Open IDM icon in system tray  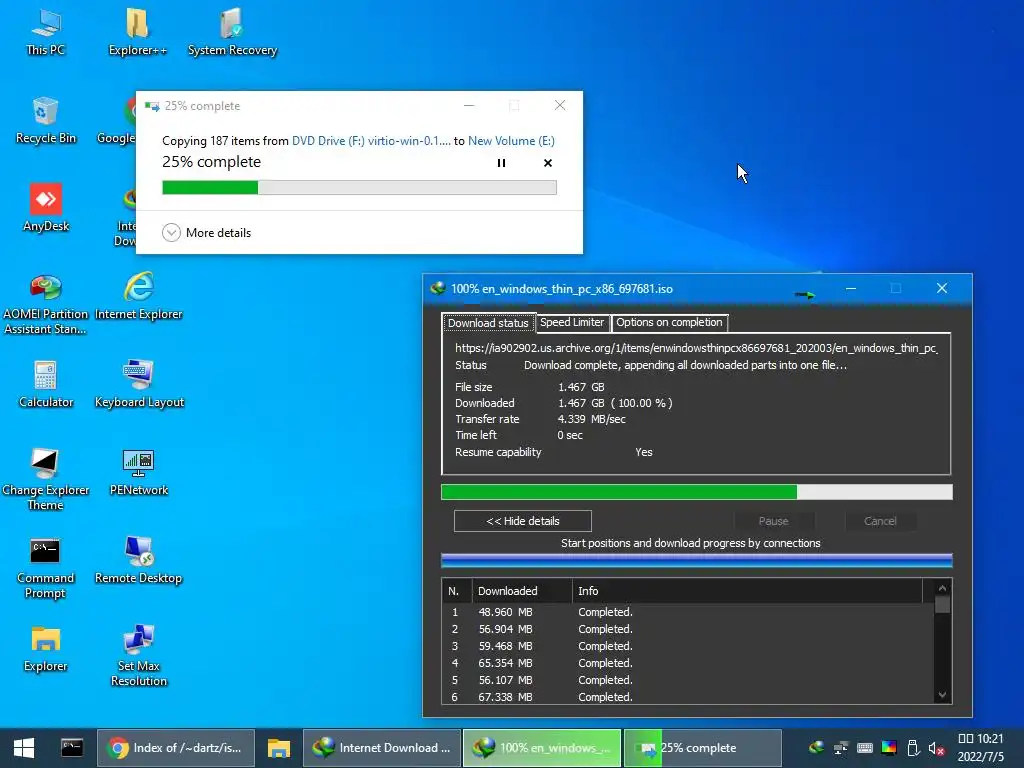[x=816, y=748]
